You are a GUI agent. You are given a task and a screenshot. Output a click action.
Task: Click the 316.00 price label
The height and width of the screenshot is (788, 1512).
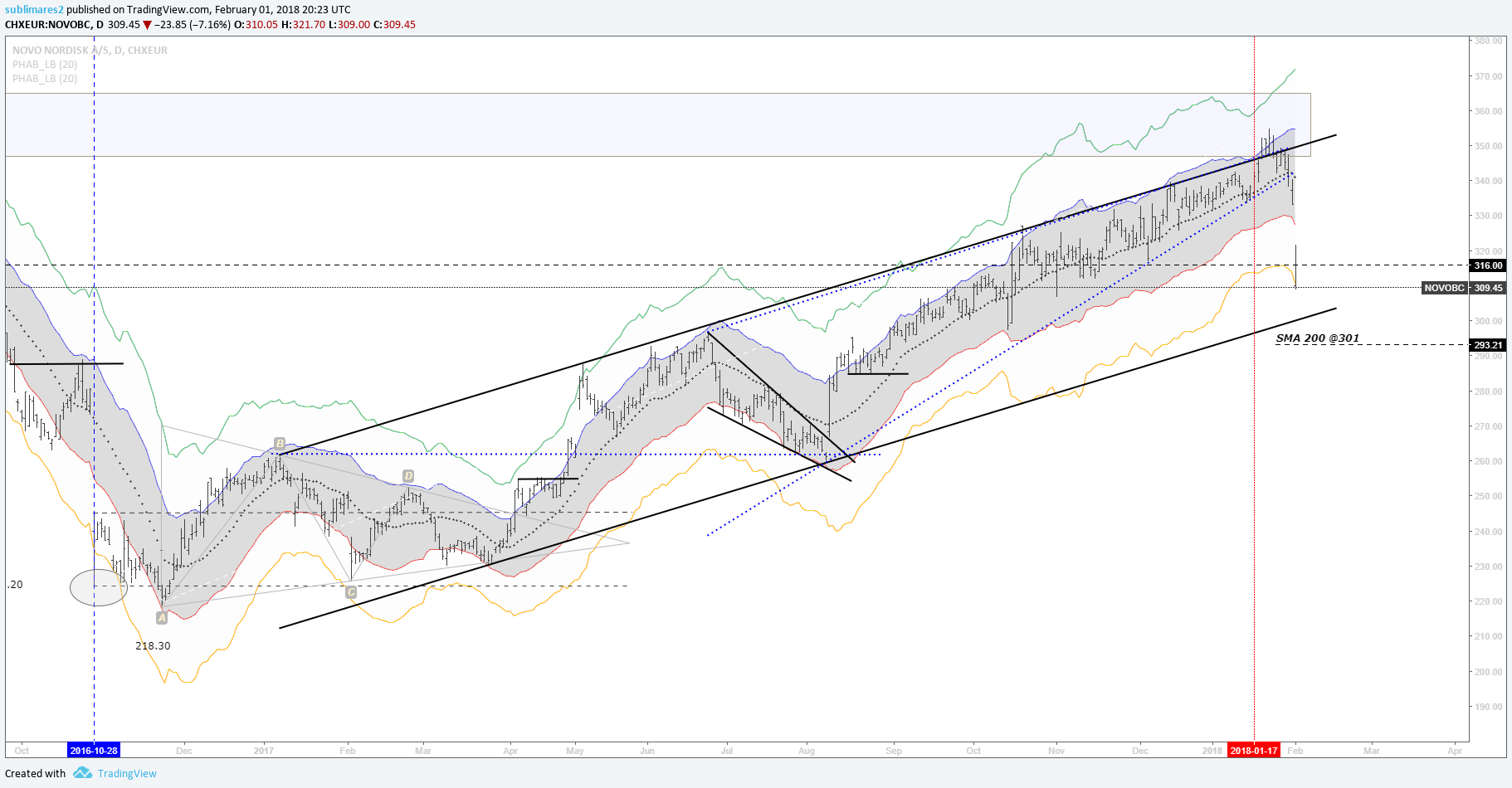tap(1488, 265)
